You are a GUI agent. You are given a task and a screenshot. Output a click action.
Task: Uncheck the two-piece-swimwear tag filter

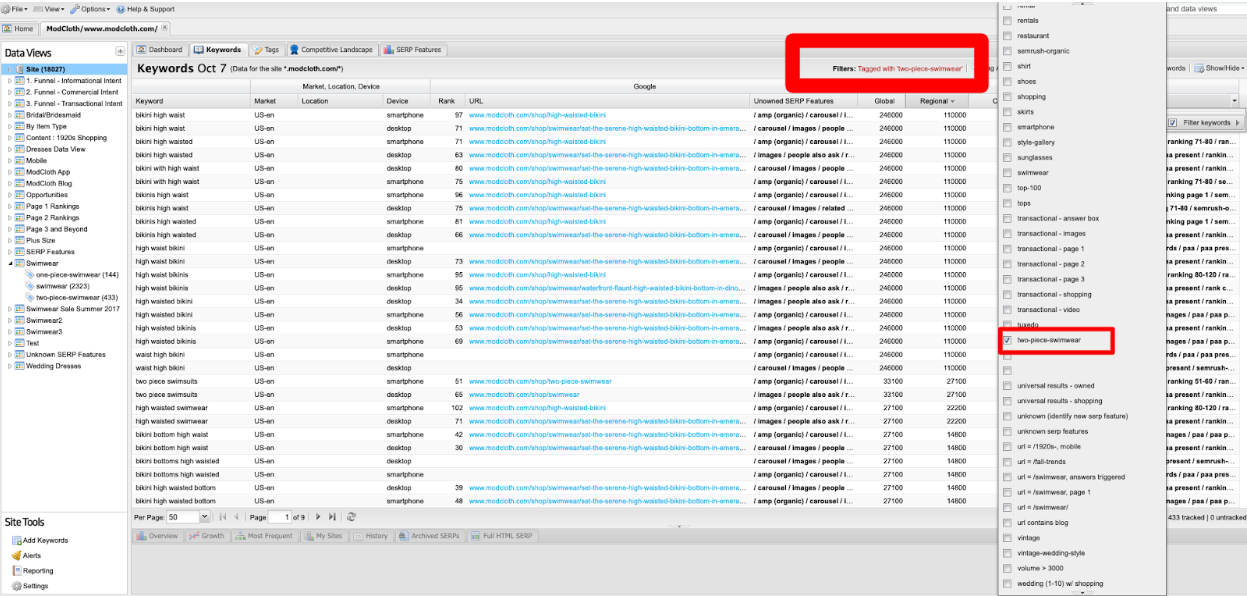click(1006, 341)
